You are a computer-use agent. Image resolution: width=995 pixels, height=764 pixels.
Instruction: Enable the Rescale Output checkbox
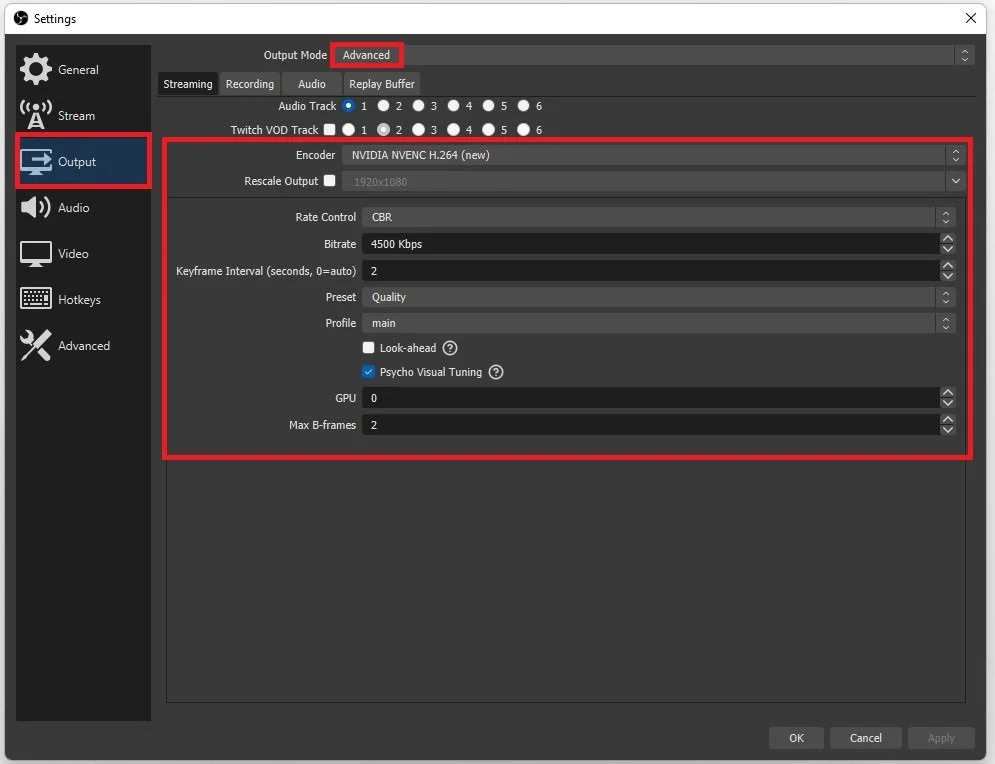point(329,180)
